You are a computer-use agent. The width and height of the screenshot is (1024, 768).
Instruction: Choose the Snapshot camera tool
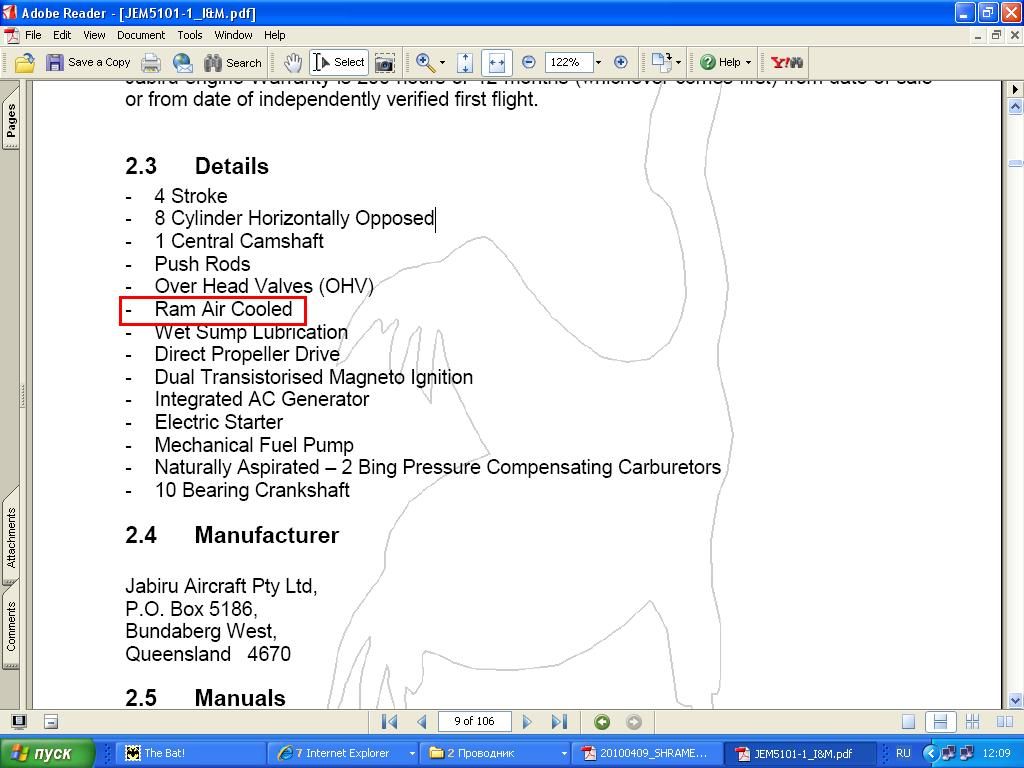tap(385, 63)
